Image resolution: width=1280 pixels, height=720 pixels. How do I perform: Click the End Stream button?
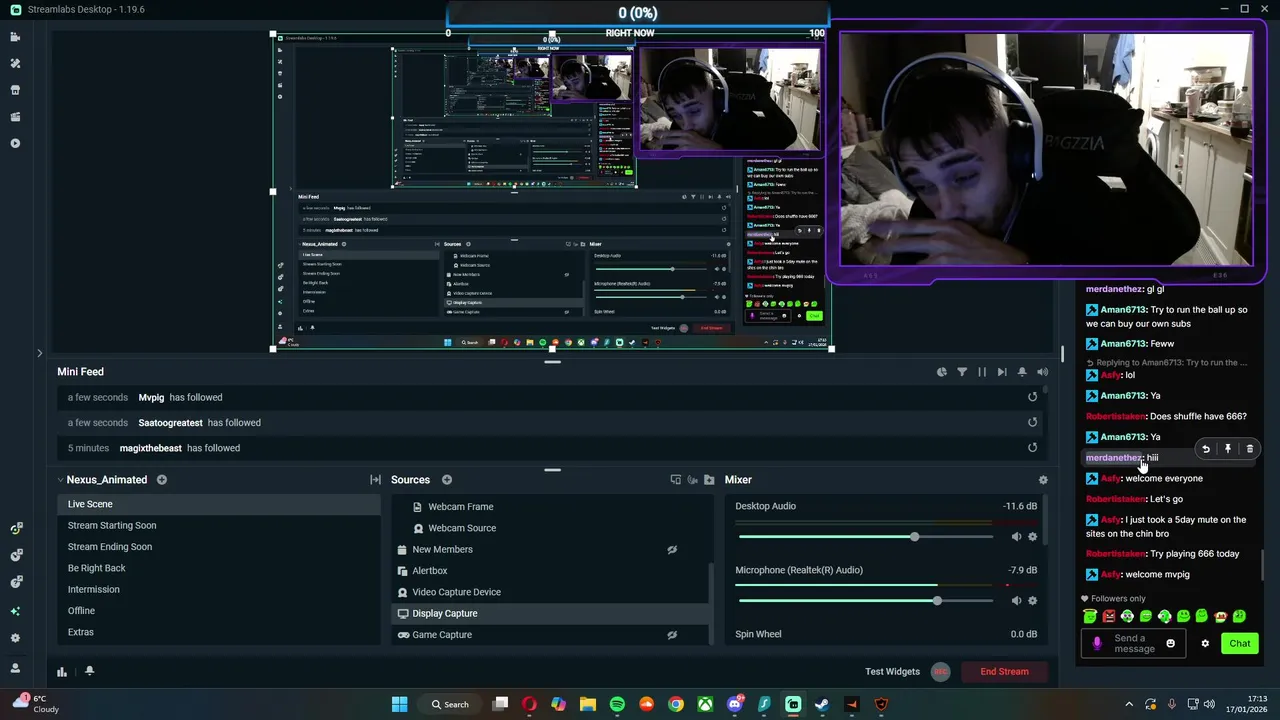[1004, 672]
